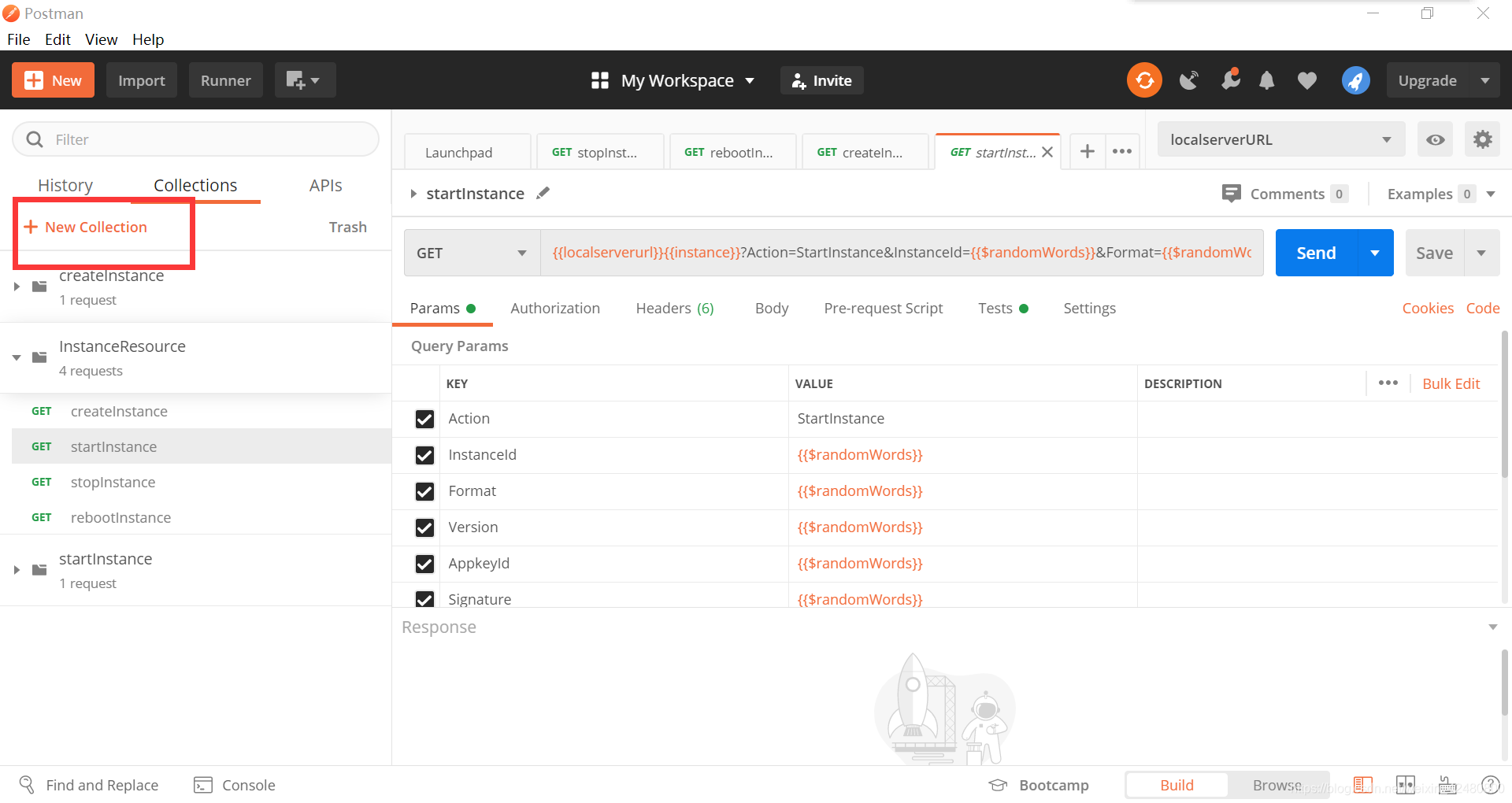Open the stopInst... request tab
The width and height of the screenshot is (1512, 803).
[x=600, y=152]
